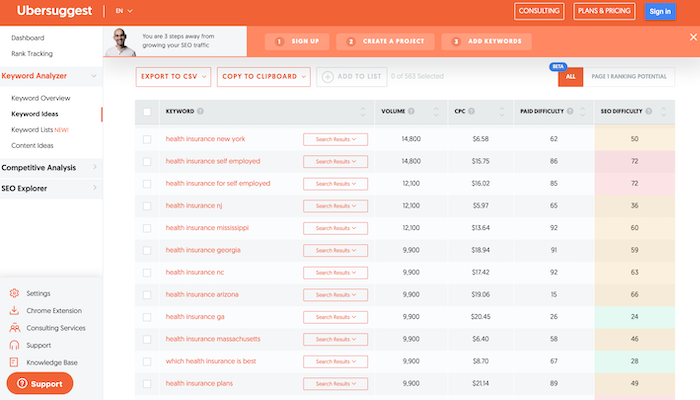Click the CPC column info icon
Screen dimensions: 700x400
click(x=471, y=111)
